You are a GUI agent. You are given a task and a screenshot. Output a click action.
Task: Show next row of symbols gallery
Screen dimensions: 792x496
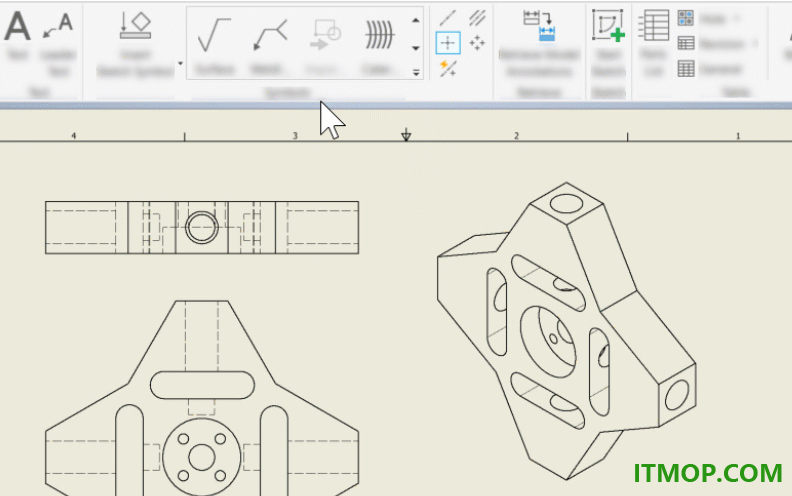pyautogui.click(x=416, y=48)
